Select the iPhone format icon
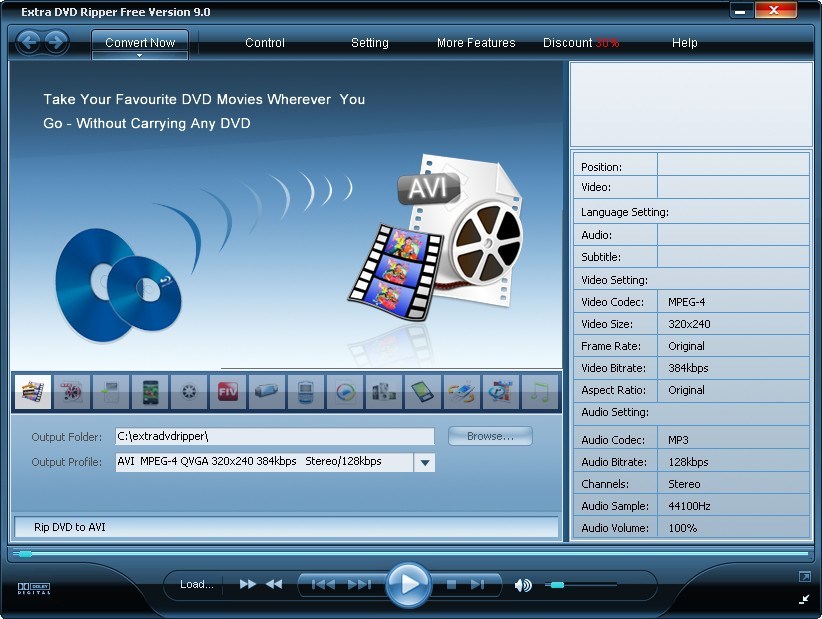This screenshot has width=822, height=619. 150,392
